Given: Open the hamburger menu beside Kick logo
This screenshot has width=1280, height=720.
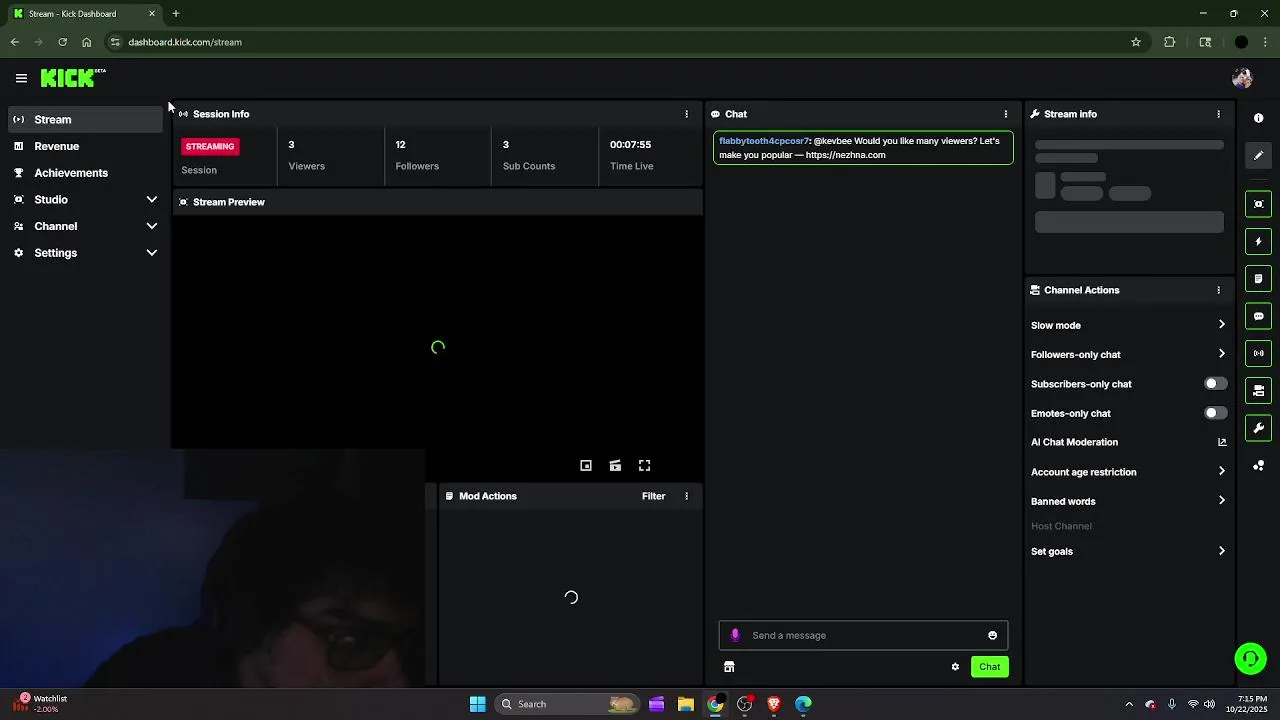Looking at the screenshot, I should pos(21,78).
